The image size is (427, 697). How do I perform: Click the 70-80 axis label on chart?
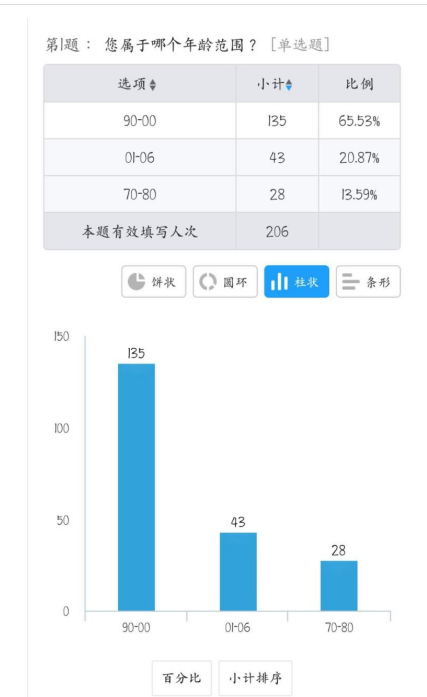[339, 627]
